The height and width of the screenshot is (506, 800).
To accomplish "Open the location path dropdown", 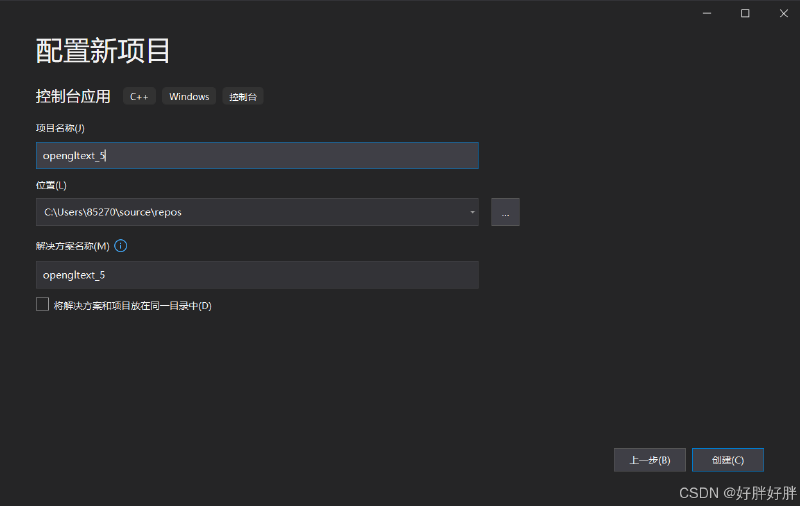I will [x=472, y=212].
